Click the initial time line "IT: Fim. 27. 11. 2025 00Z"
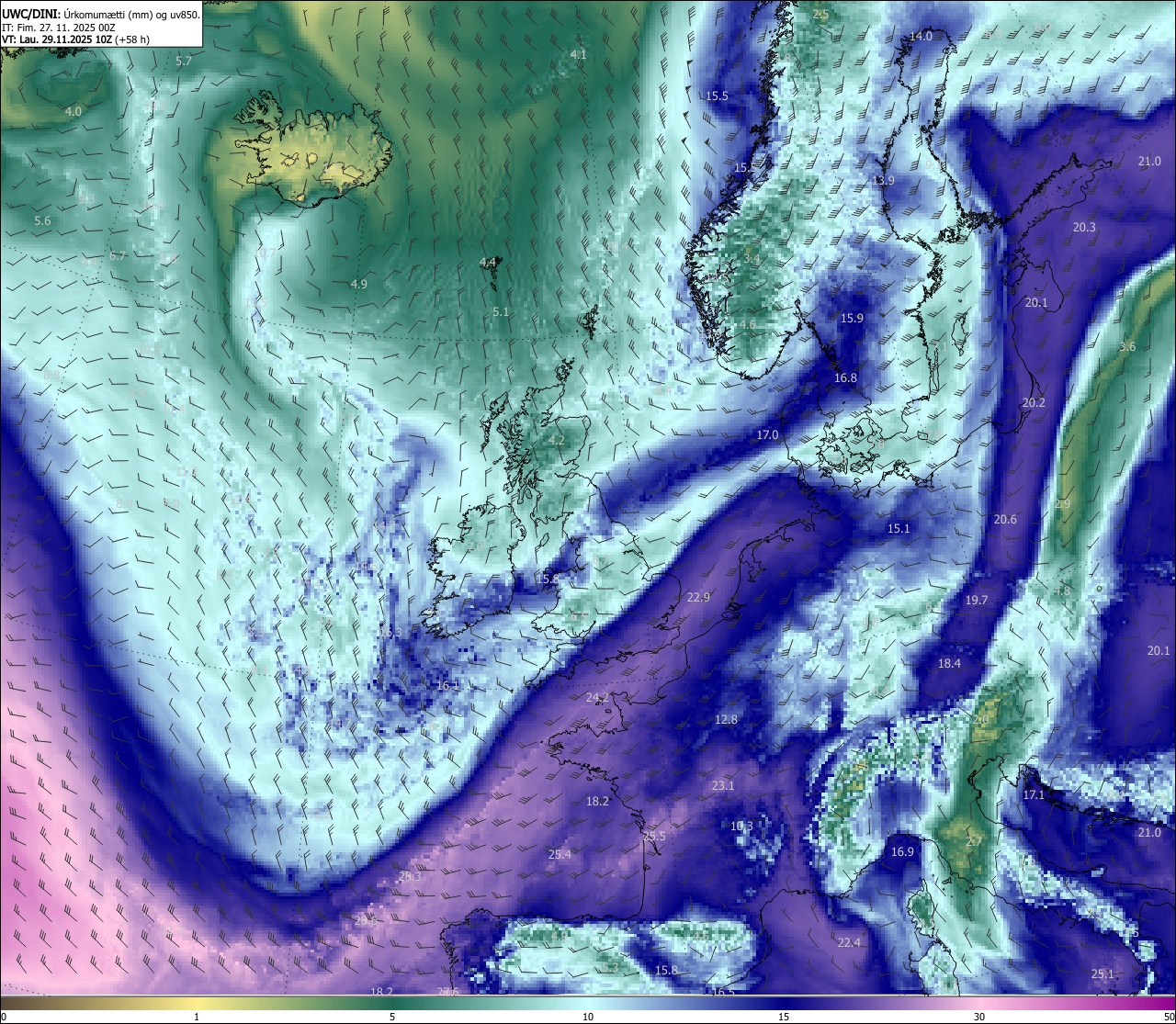This screenshot has width=1176, height=1024. 59,27
